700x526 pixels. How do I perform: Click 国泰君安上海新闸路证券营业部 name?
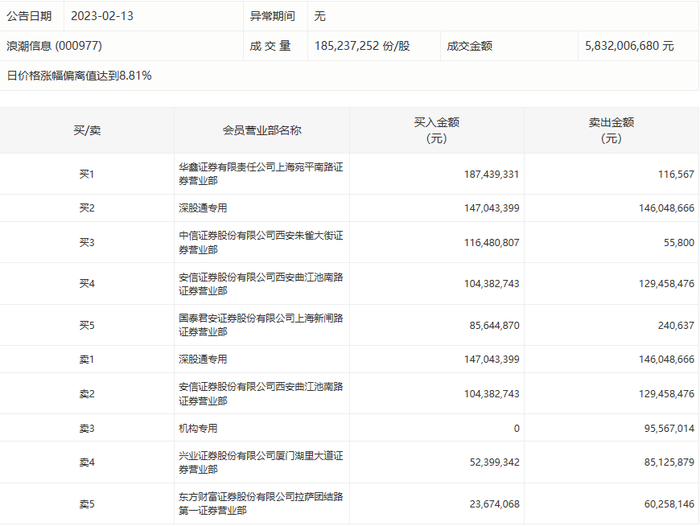(x=261, y=325)
